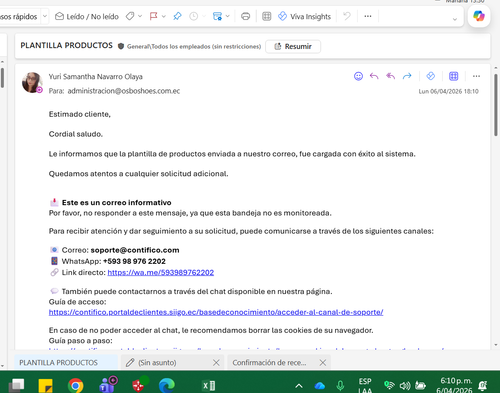
Task: Click the OneDrive cloud tray icon
Action: point(319,386)
